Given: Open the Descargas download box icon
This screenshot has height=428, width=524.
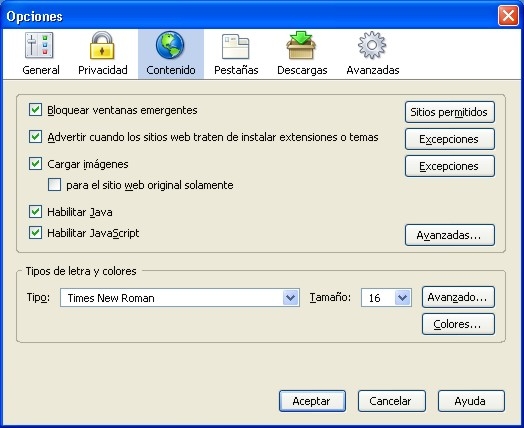Looking at the screenshot, I should (x=301, y=45).
